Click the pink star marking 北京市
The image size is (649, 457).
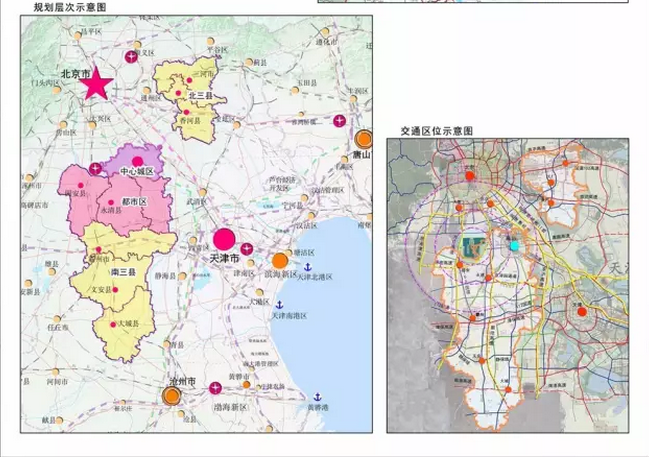[x=97, y=85]
